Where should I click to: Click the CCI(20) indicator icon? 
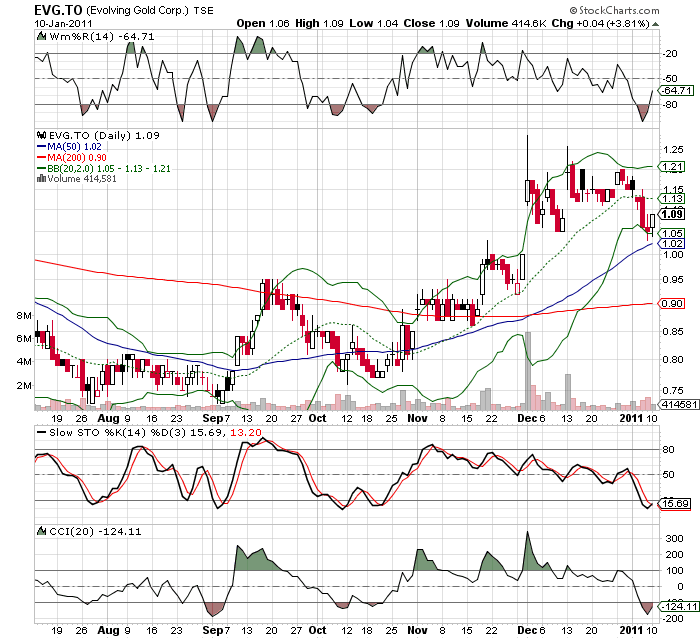(x=41, y=531)
